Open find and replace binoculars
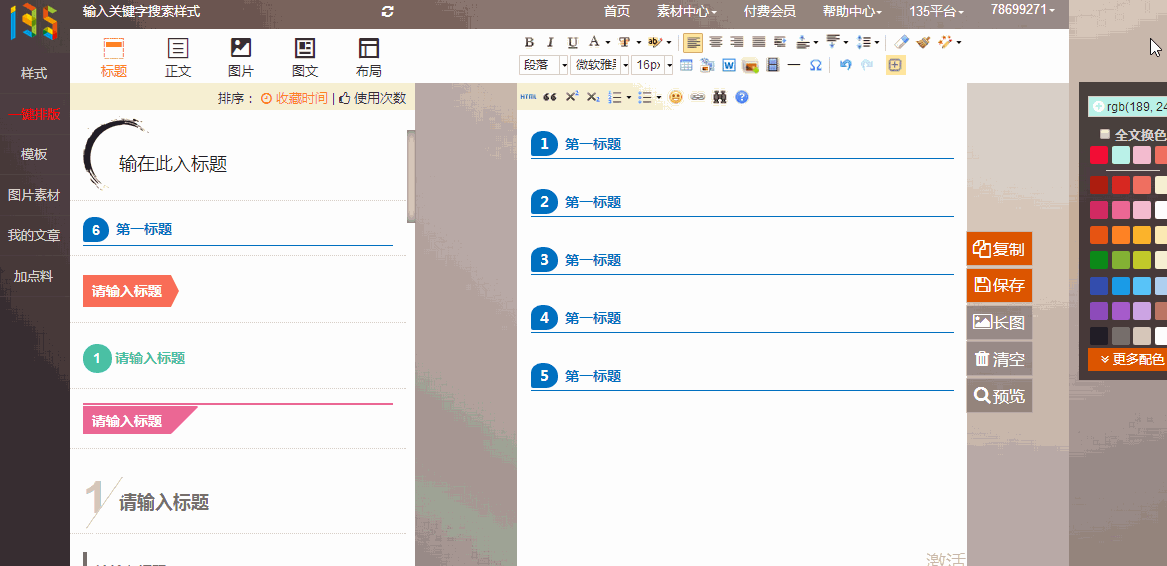Image resolution: width=1167 pixels, height=566 pixels. (x=719, y=97)
